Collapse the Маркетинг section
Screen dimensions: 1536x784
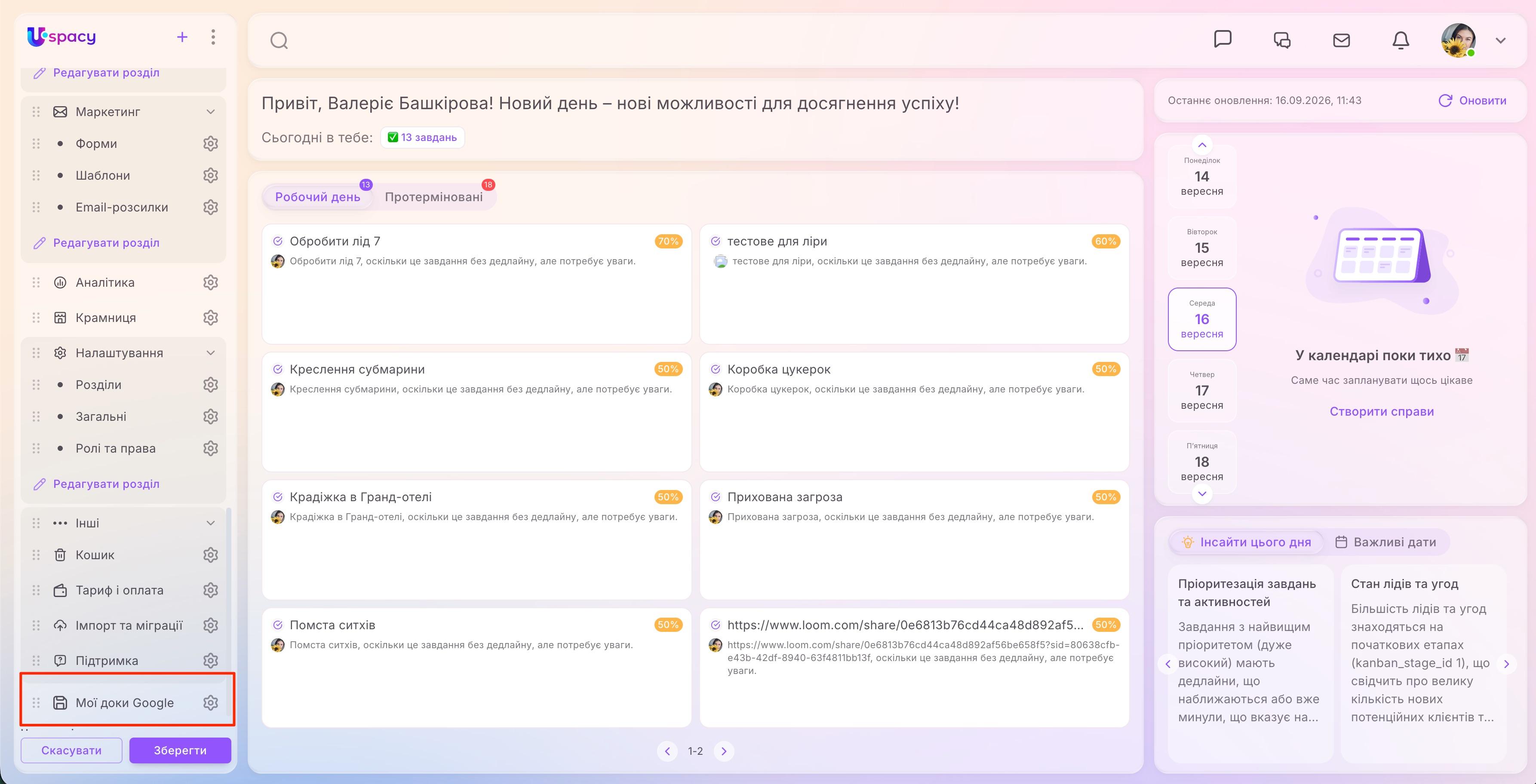(210, 112)
